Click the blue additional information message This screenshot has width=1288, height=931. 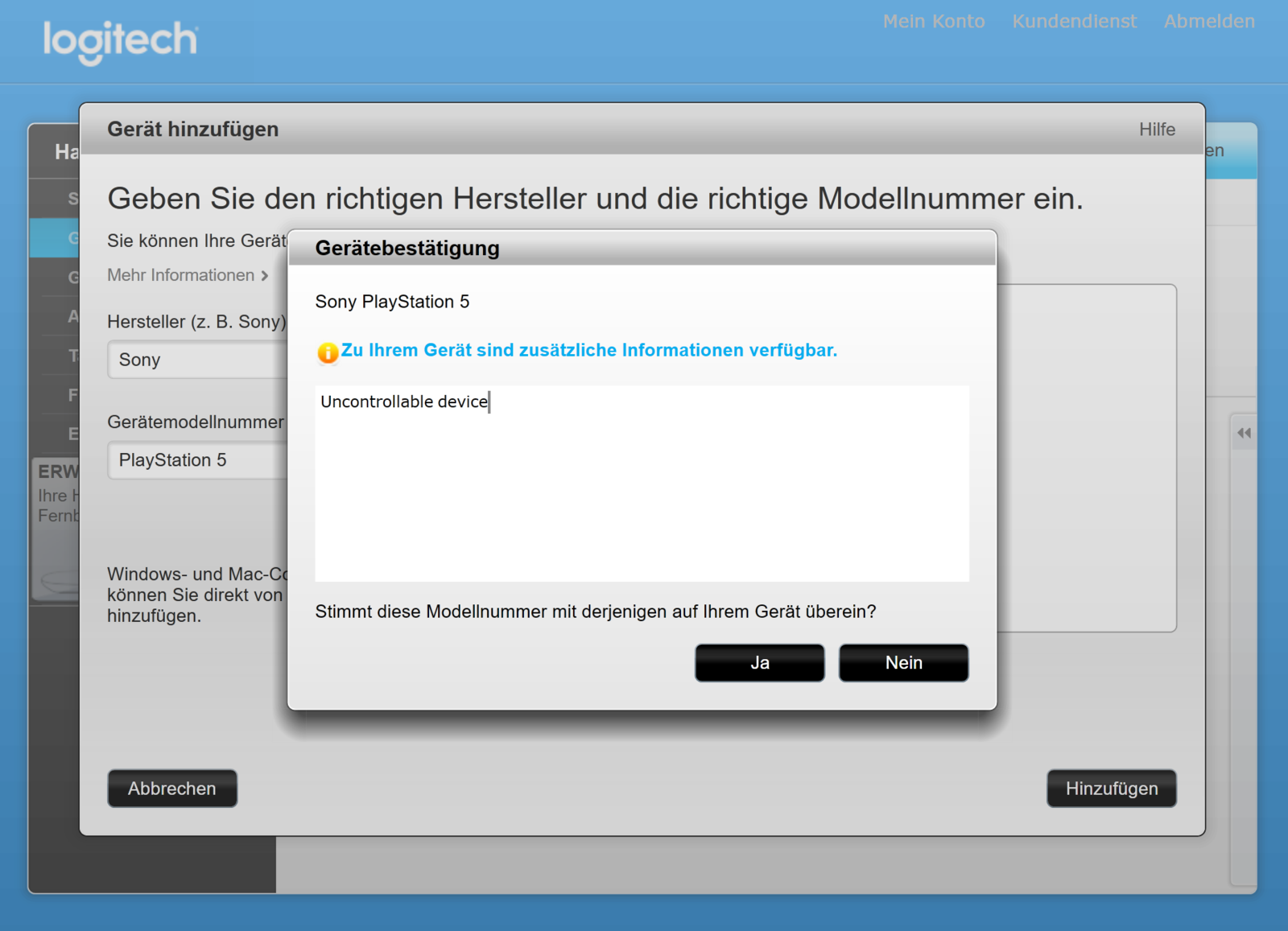589,350
